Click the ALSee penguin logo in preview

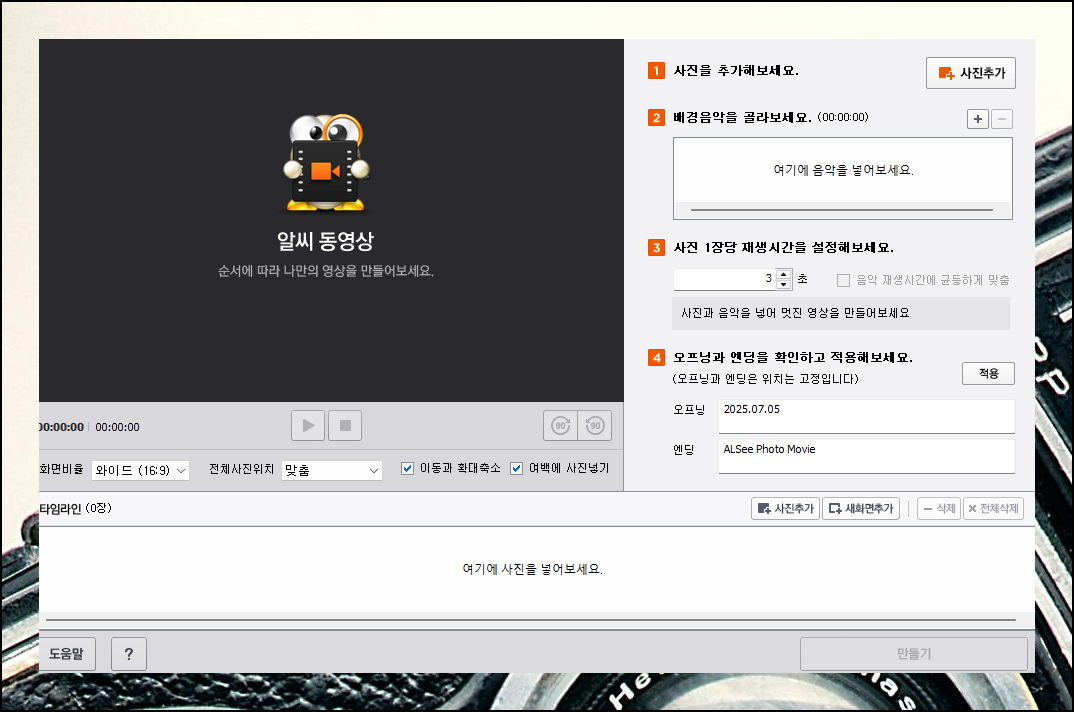click(326, 163)
